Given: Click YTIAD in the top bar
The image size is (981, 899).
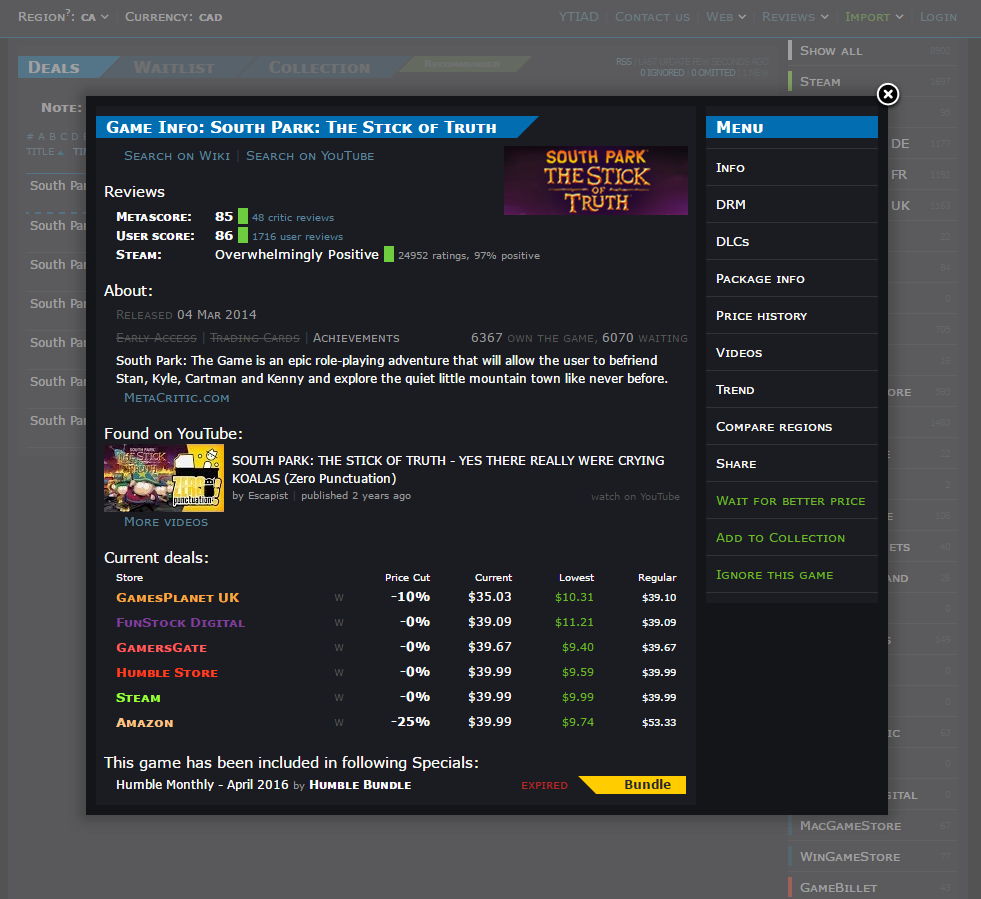Looking at the screenshot, I should (x=578, y=17).
